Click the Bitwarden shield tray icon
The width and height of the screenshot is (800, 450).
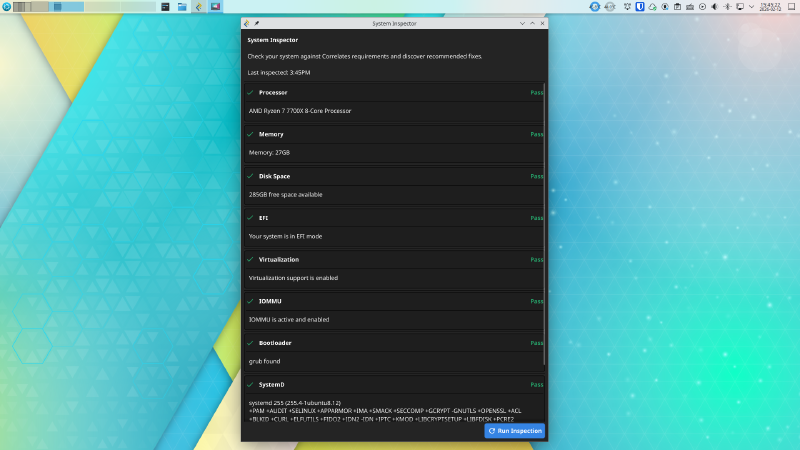pyautogui.click(x=639, y=7)
